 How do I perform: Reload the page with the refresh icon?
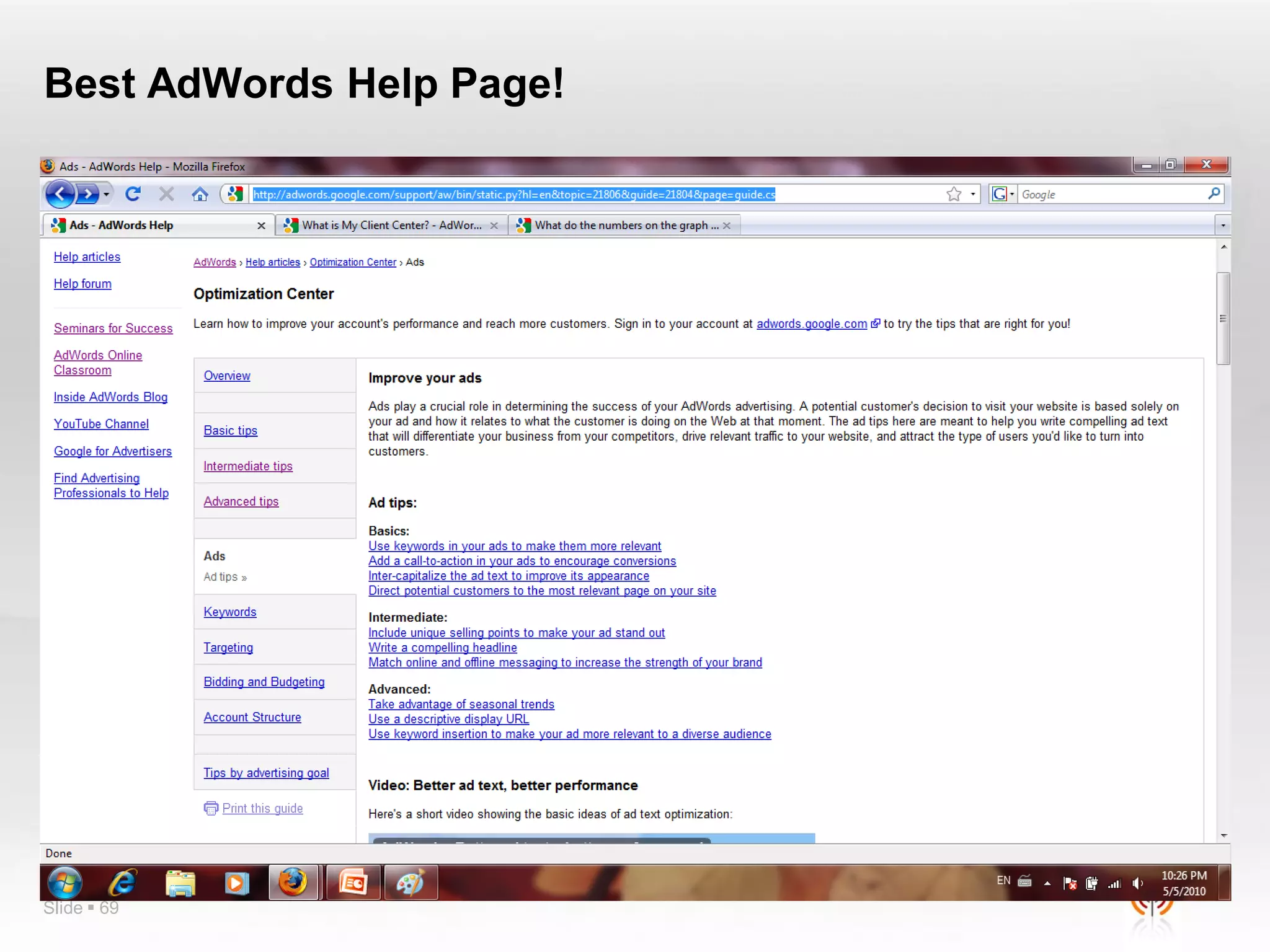click(x=133, y=195)
